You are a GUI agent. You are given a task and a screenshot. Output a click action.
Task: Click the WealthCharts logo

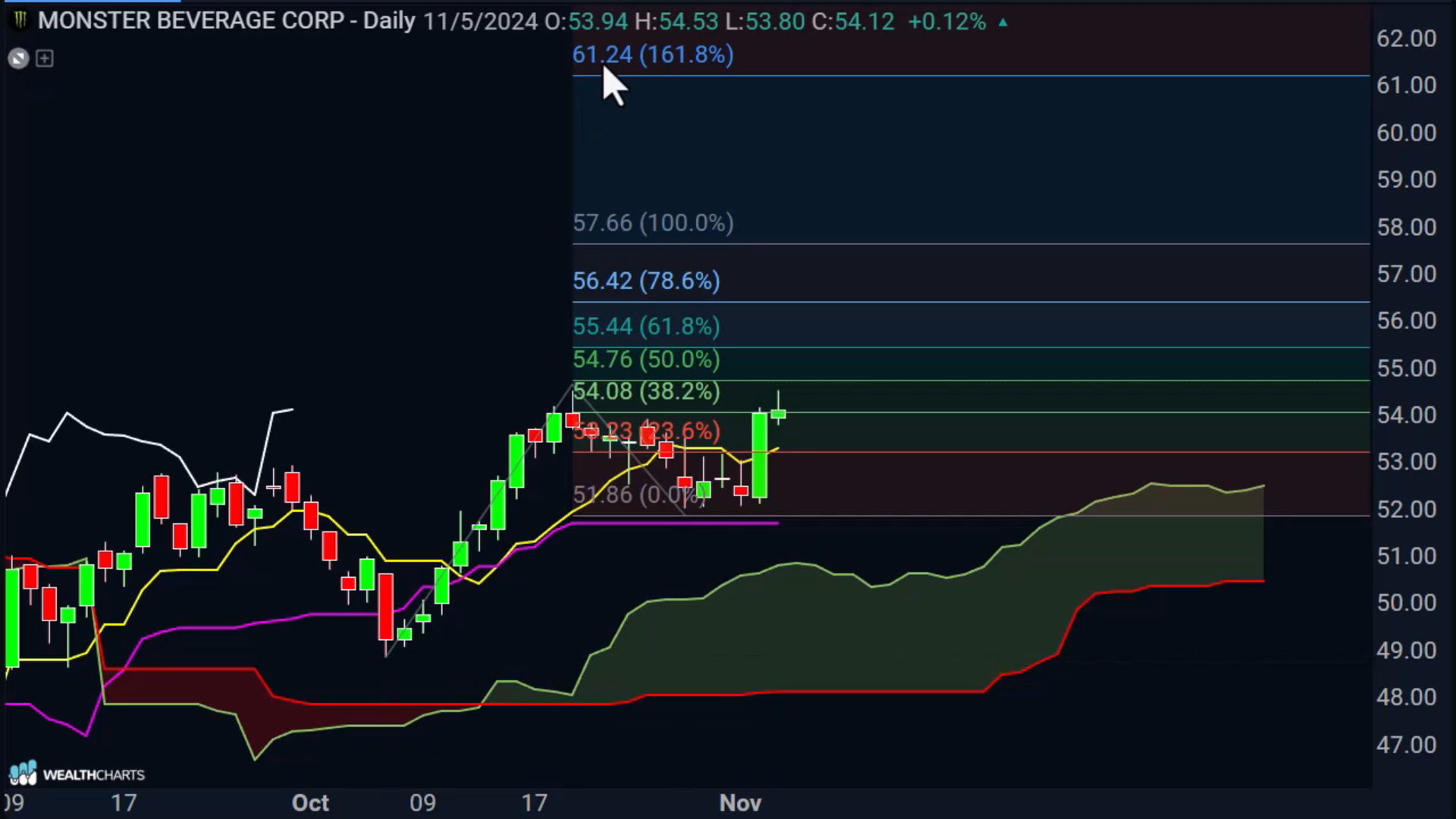(x=77, y=773)
